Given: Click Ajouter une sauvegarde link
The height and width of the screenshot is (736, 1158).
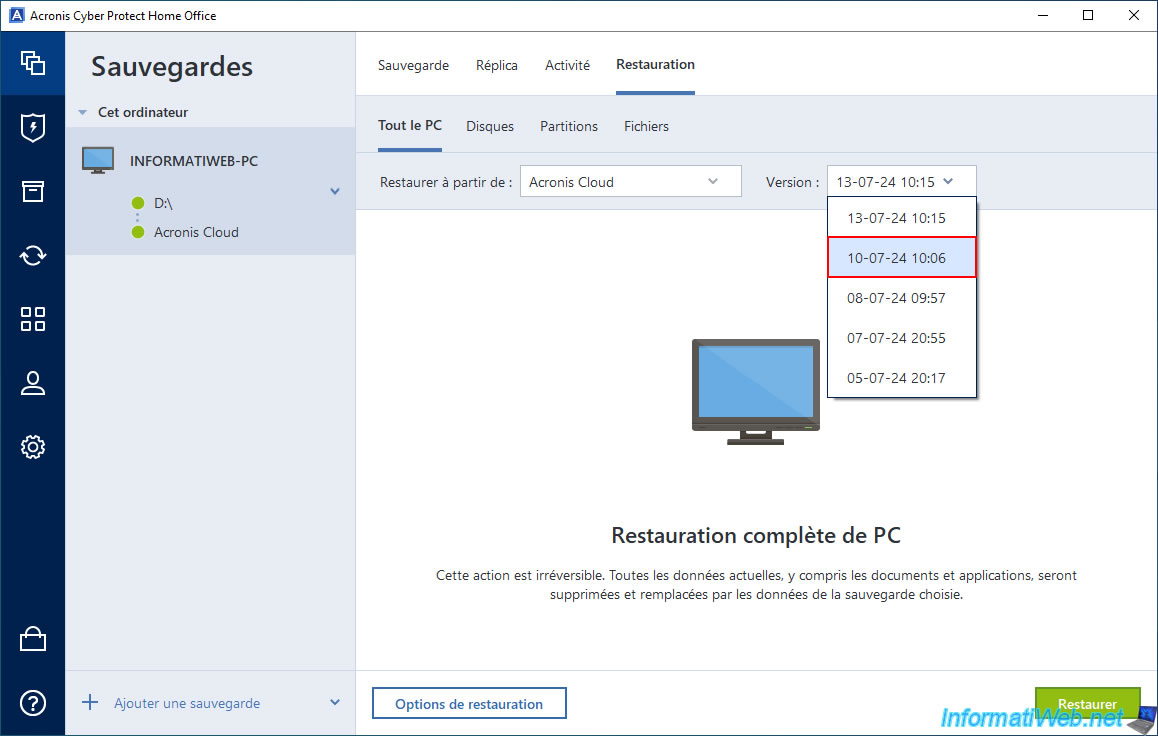Looking at the screenshot, I should tap(187, 703).
